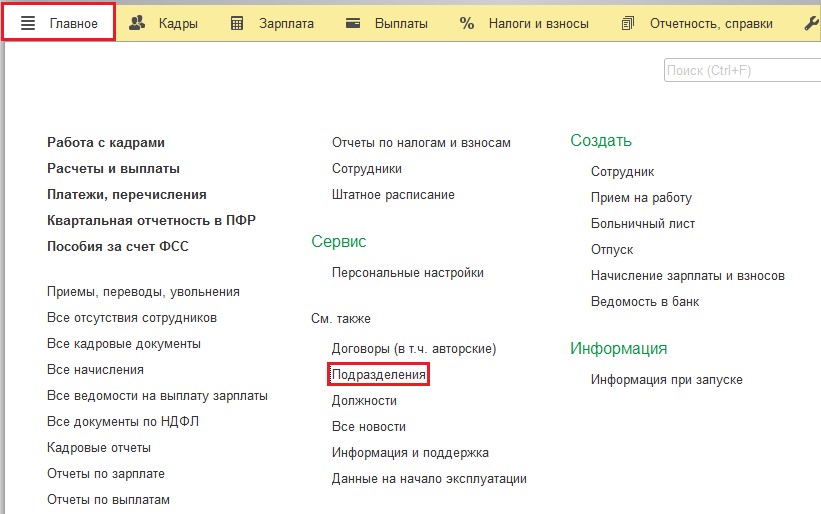Click the documents icon for Отчетность, справки
Viewport: 821px width, 514px height.
click(x=628, y=23)
